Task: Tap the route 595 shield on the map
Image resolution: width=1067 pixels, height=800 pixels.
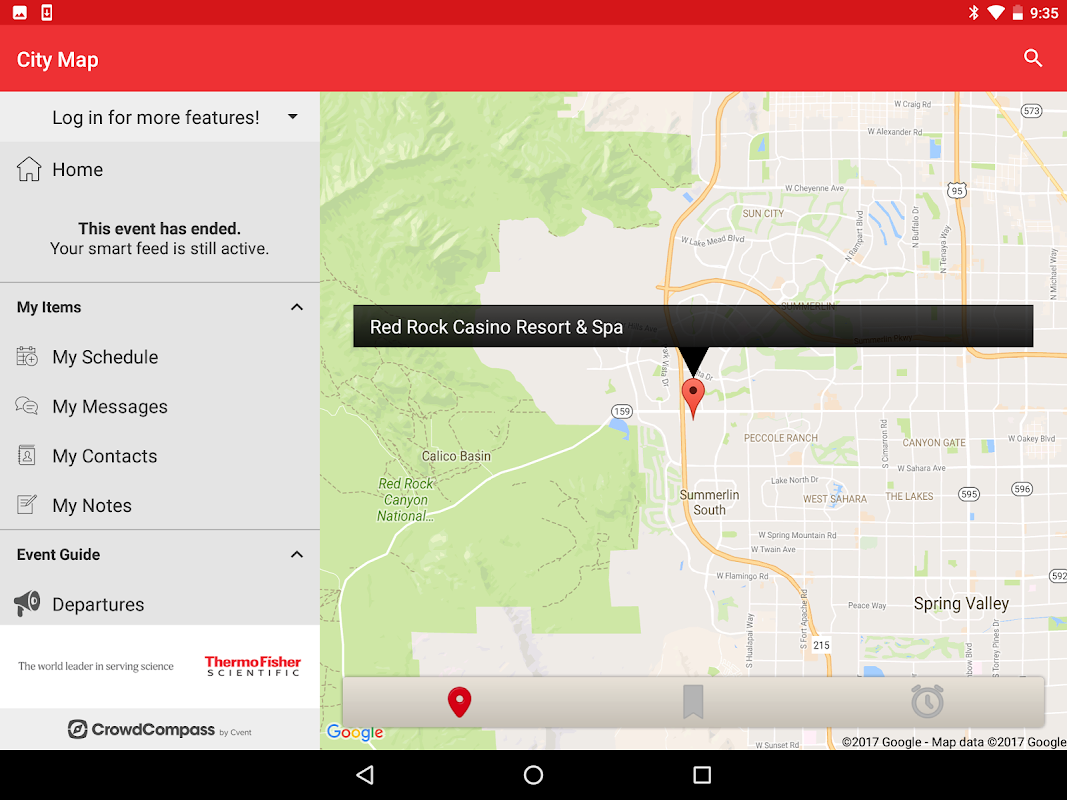Action: (x=969, y=495)
